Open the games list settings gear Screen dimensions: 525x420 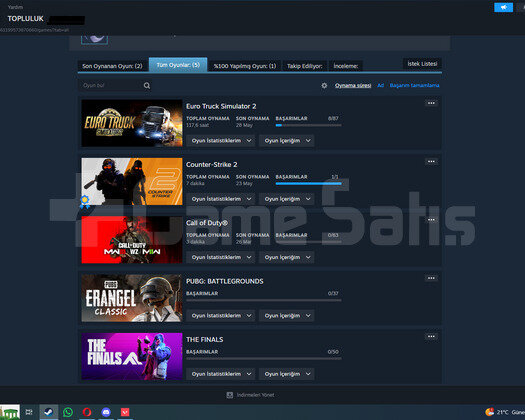[x=324, y=85]
